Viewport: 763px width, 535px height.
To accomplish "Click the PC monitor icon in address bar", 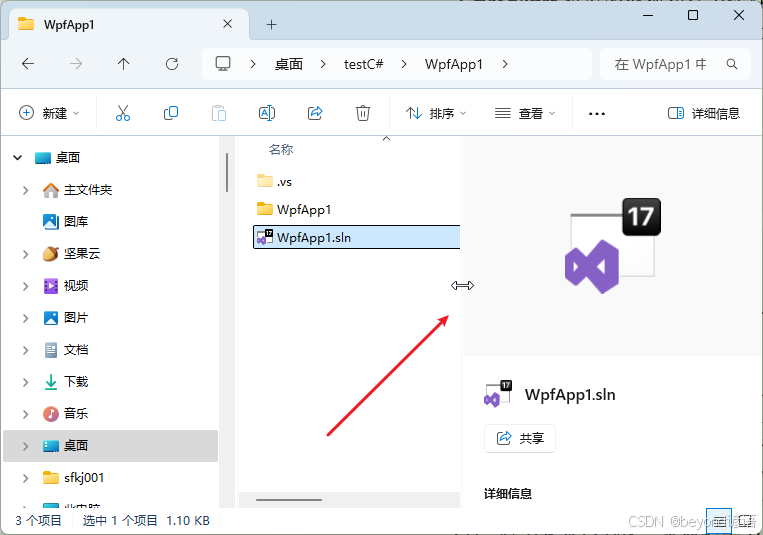I will [x=223, y=64].
